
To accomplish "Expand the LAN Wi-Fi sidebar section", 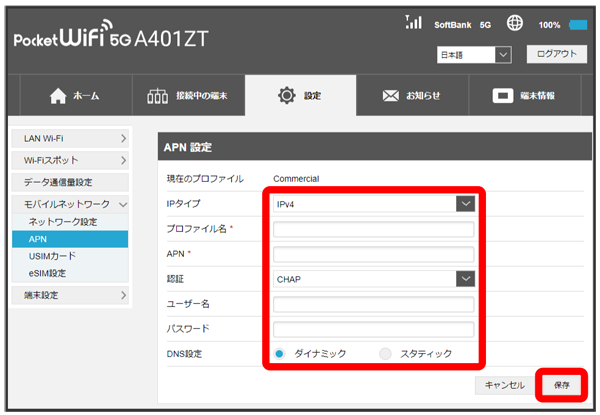I will tap(69, 137).
